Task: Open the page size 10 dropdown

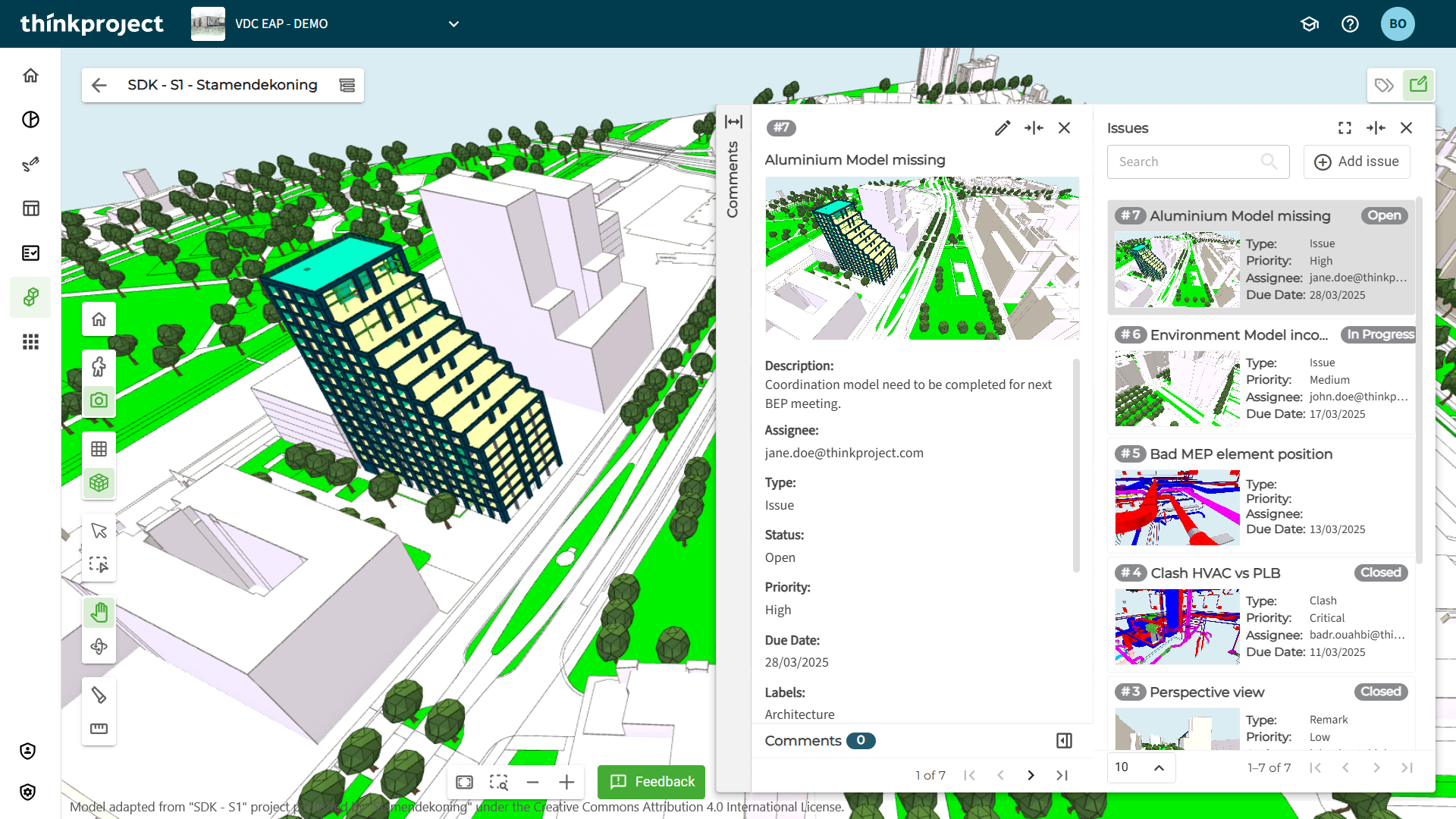Action: click(x=1141, y=767)
